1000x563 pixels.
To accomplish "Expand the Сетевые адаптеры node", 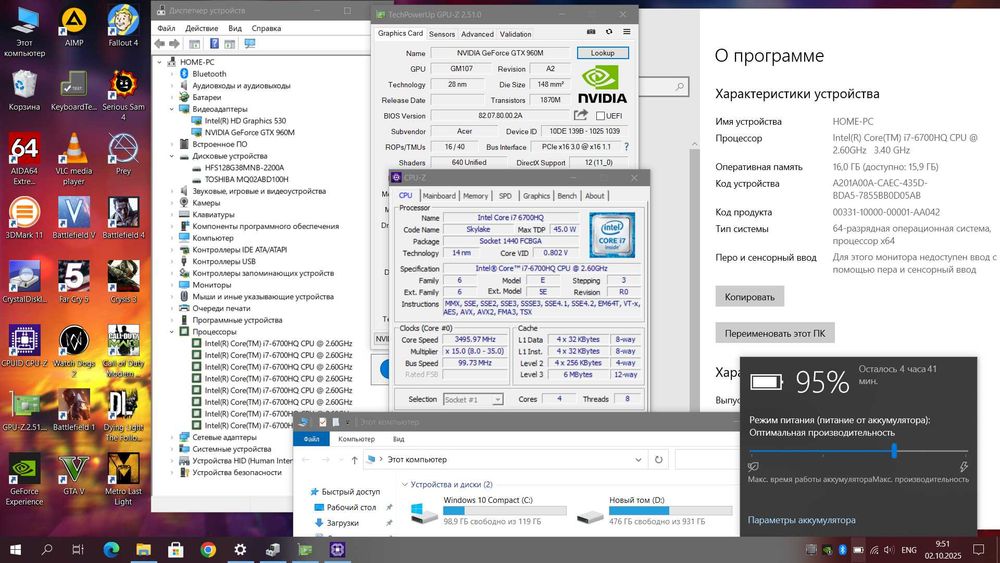I will coord(172,437).
